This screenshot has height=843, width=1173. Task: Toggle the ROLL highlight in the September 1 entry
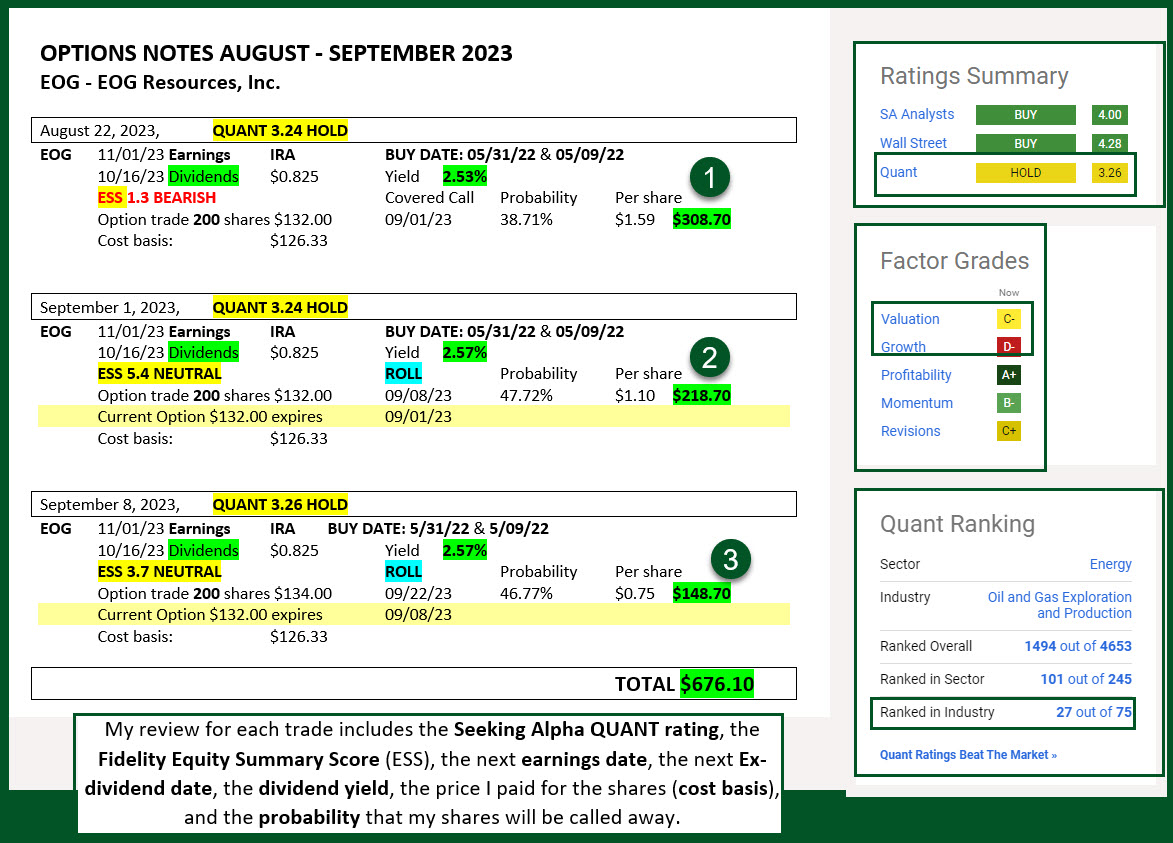pyautogui.click(x=404, y=373)
